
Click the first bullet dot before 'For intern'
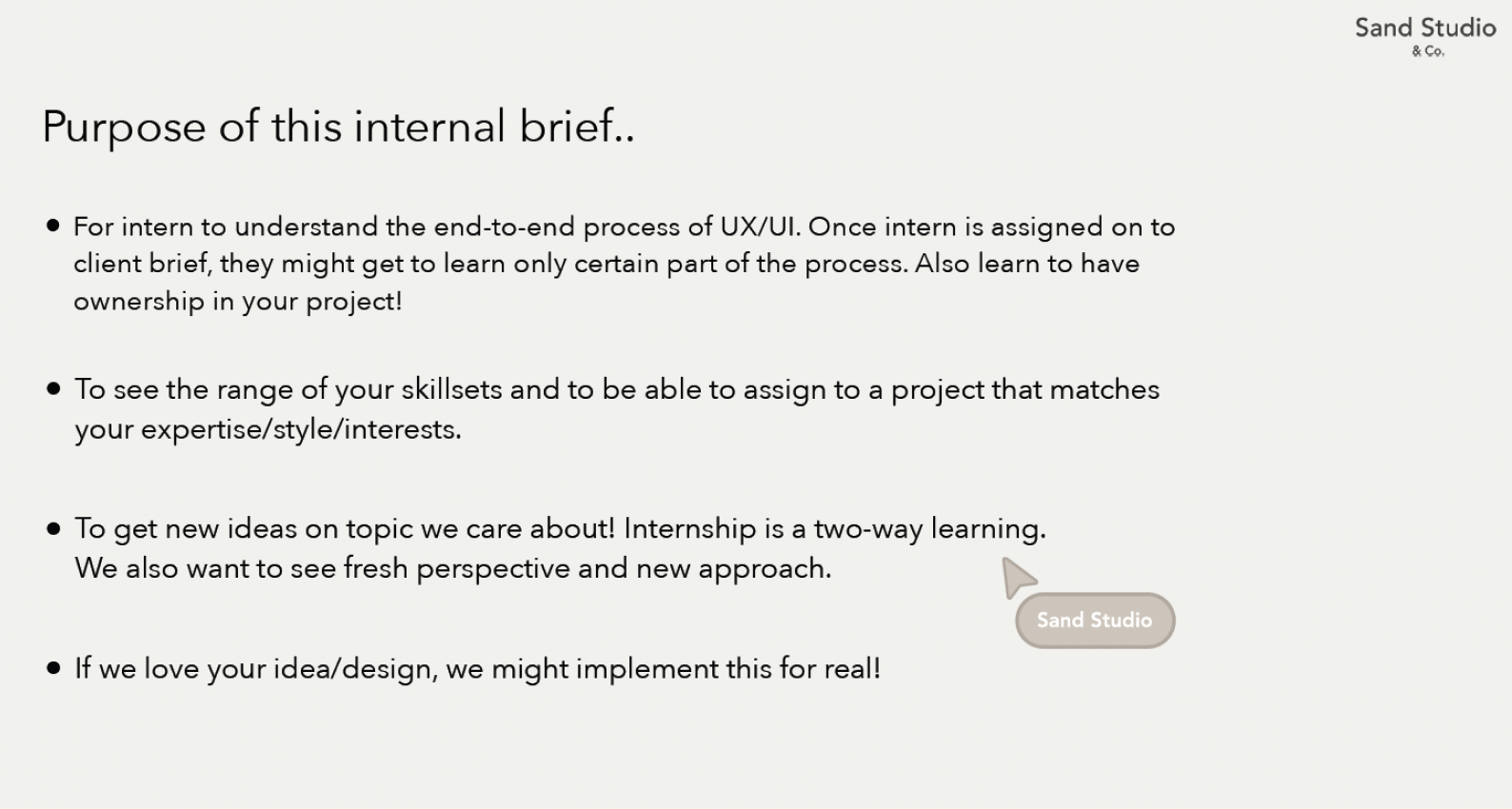click(x=53, y=226)
